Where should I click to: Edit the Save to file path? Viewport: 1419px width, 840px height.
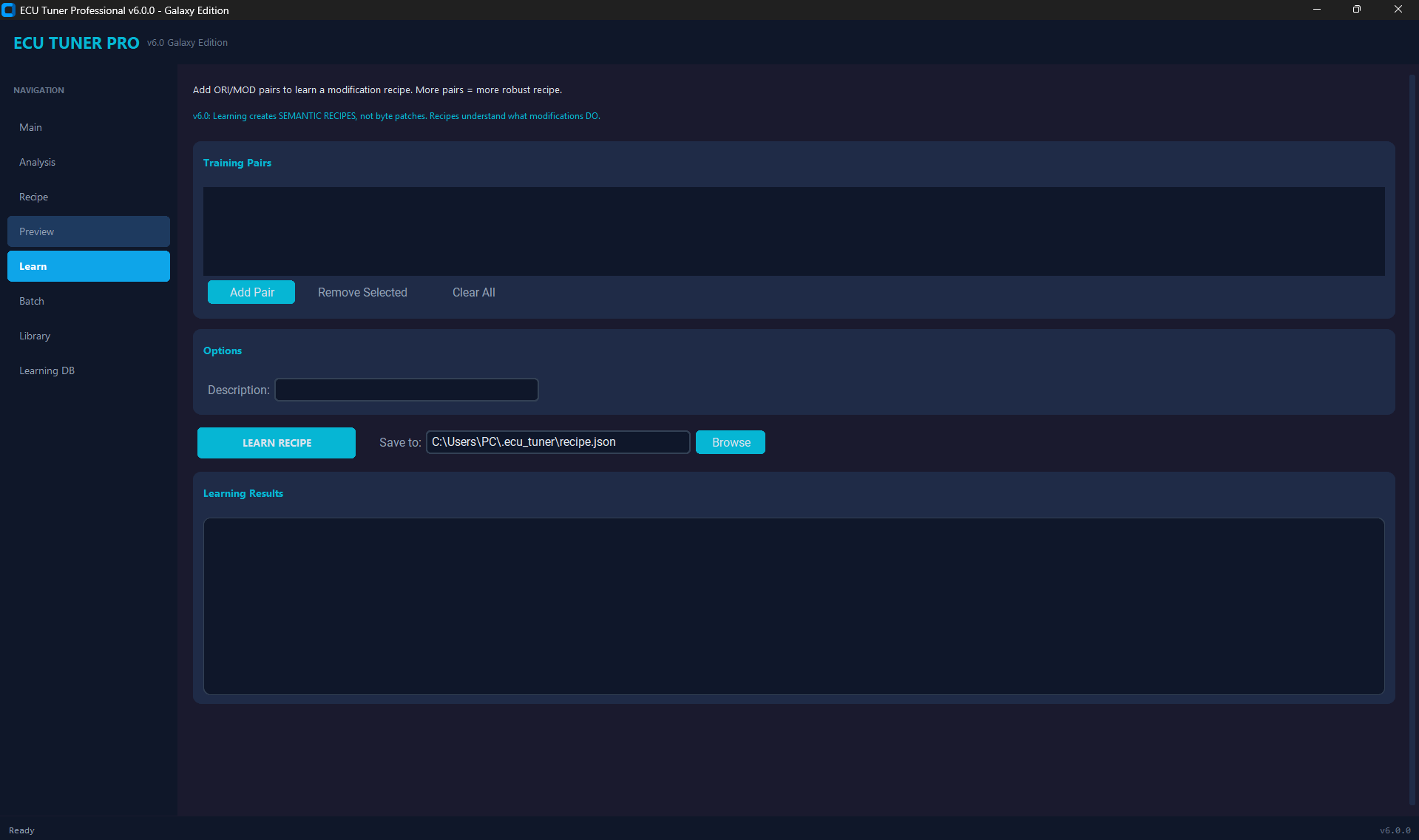[557, 441]
